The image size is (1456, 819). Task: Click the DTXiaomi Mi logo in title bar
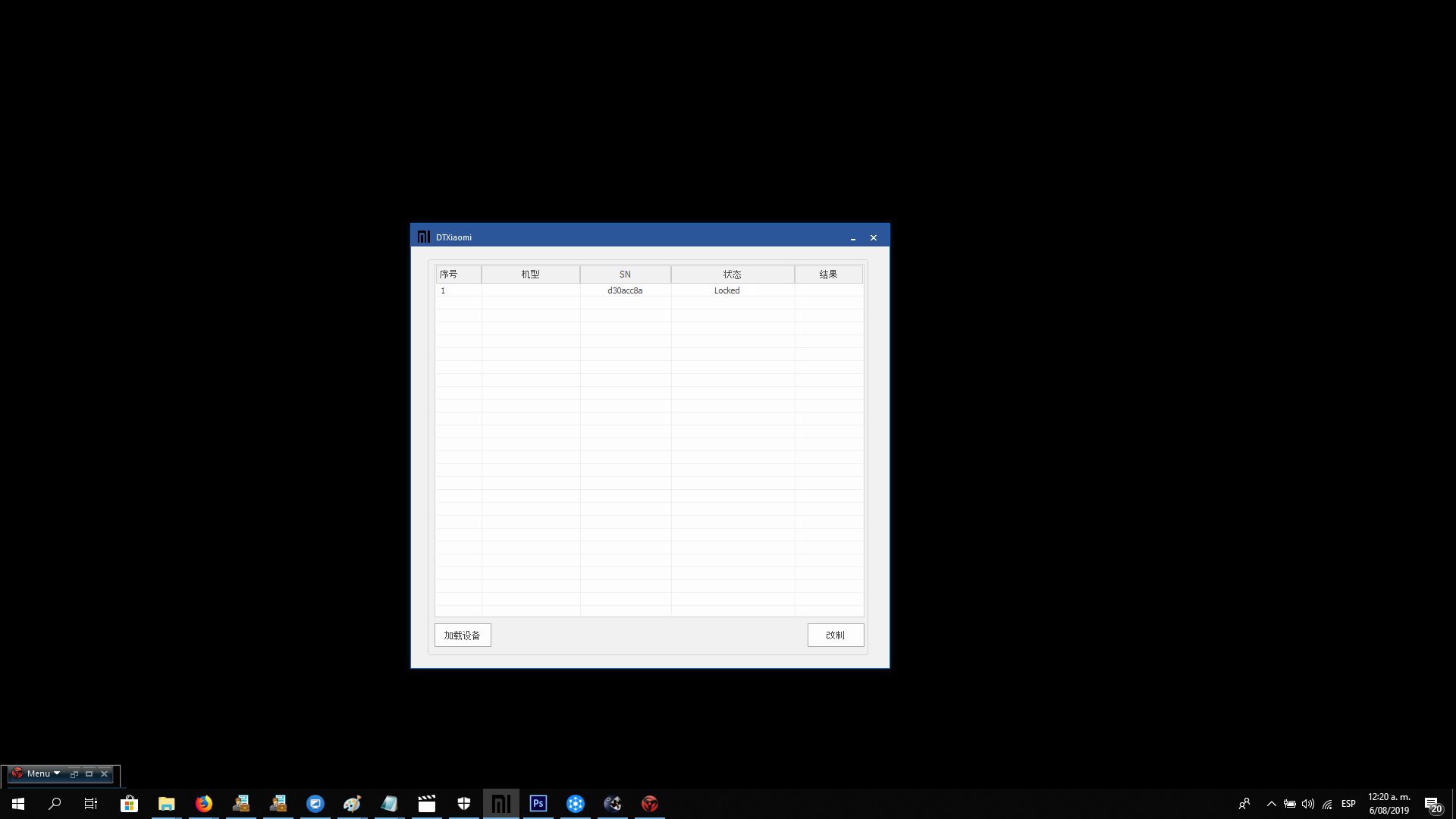tap(424, 237)
